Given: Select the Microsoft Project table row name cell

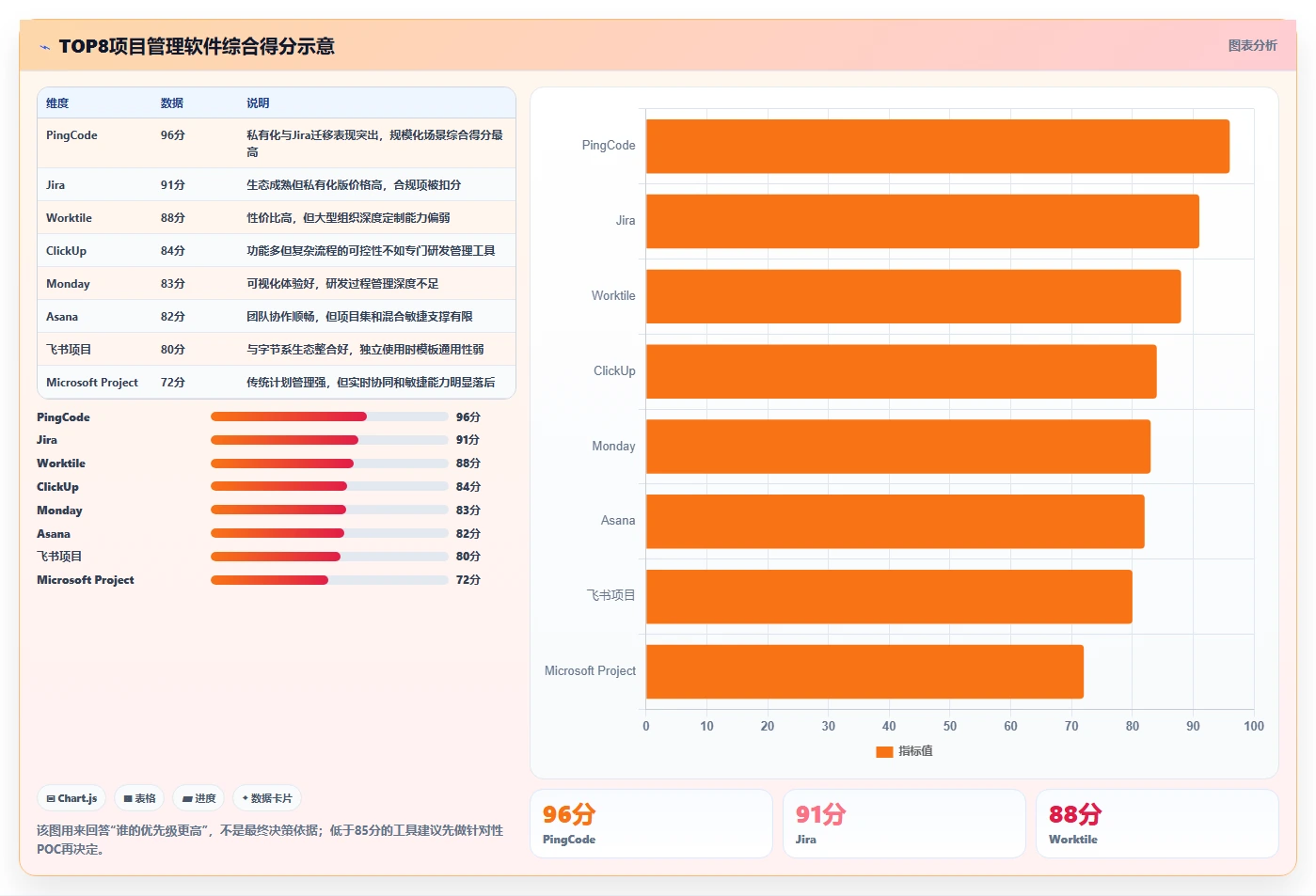Looking at the screenshot, I should (92, 383).
